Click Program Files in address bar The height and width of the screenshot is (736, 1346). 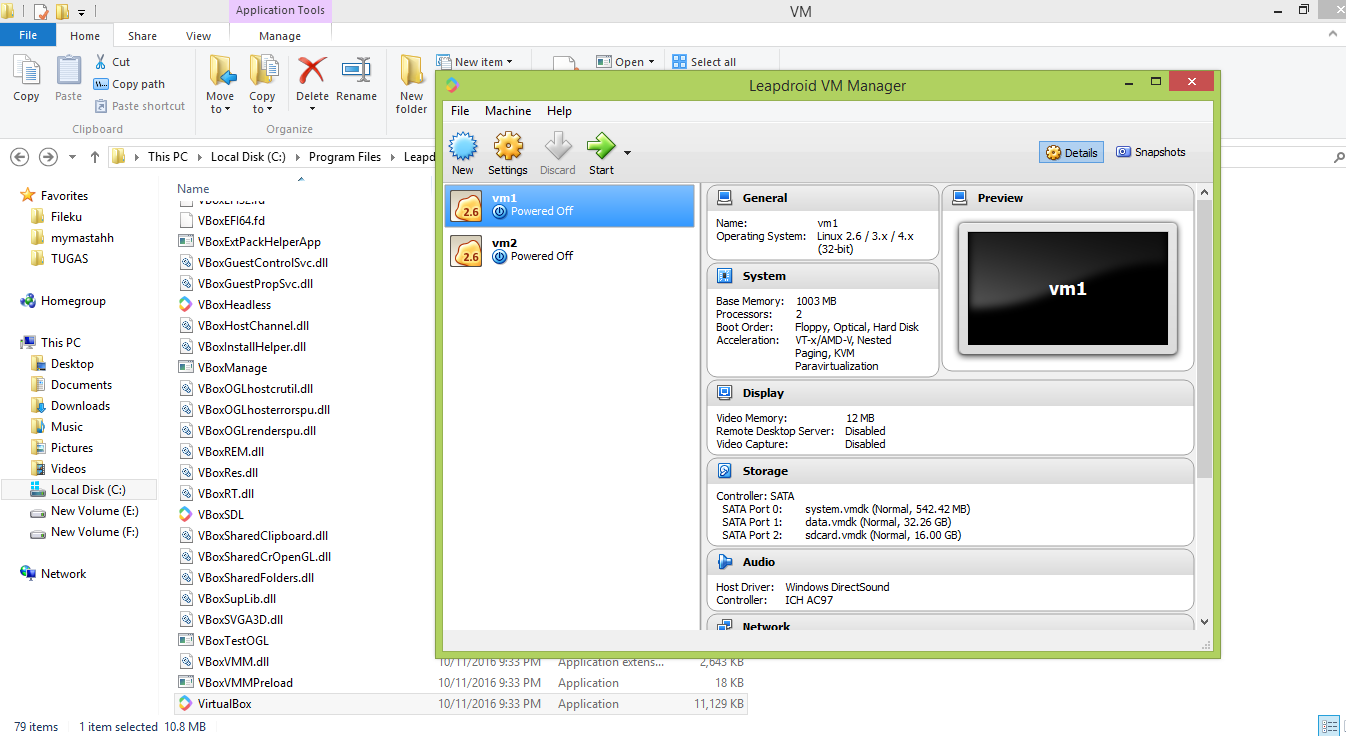[345, 157]
